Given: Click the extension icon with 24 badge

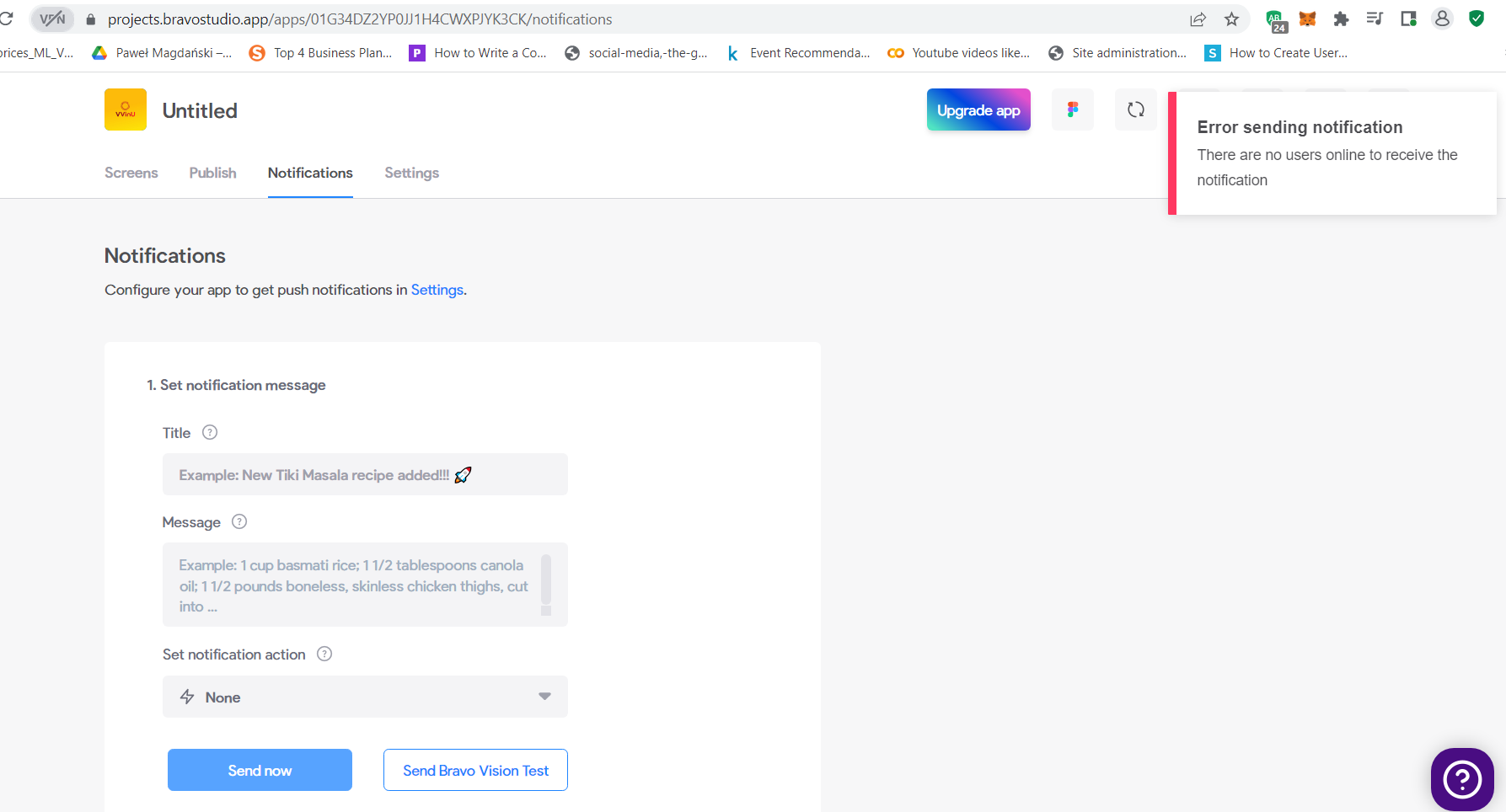Looking at the screenshot, I should tap(1275, 20).
